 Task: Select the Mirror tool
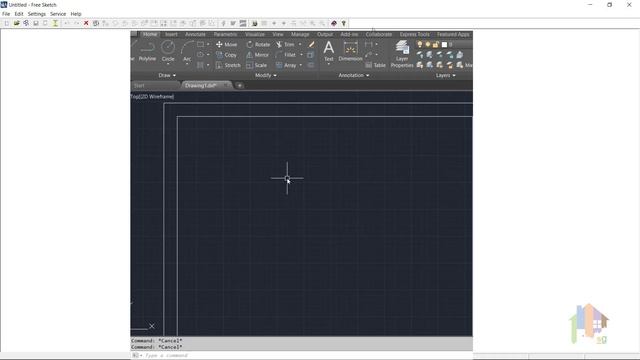point(258,55)
